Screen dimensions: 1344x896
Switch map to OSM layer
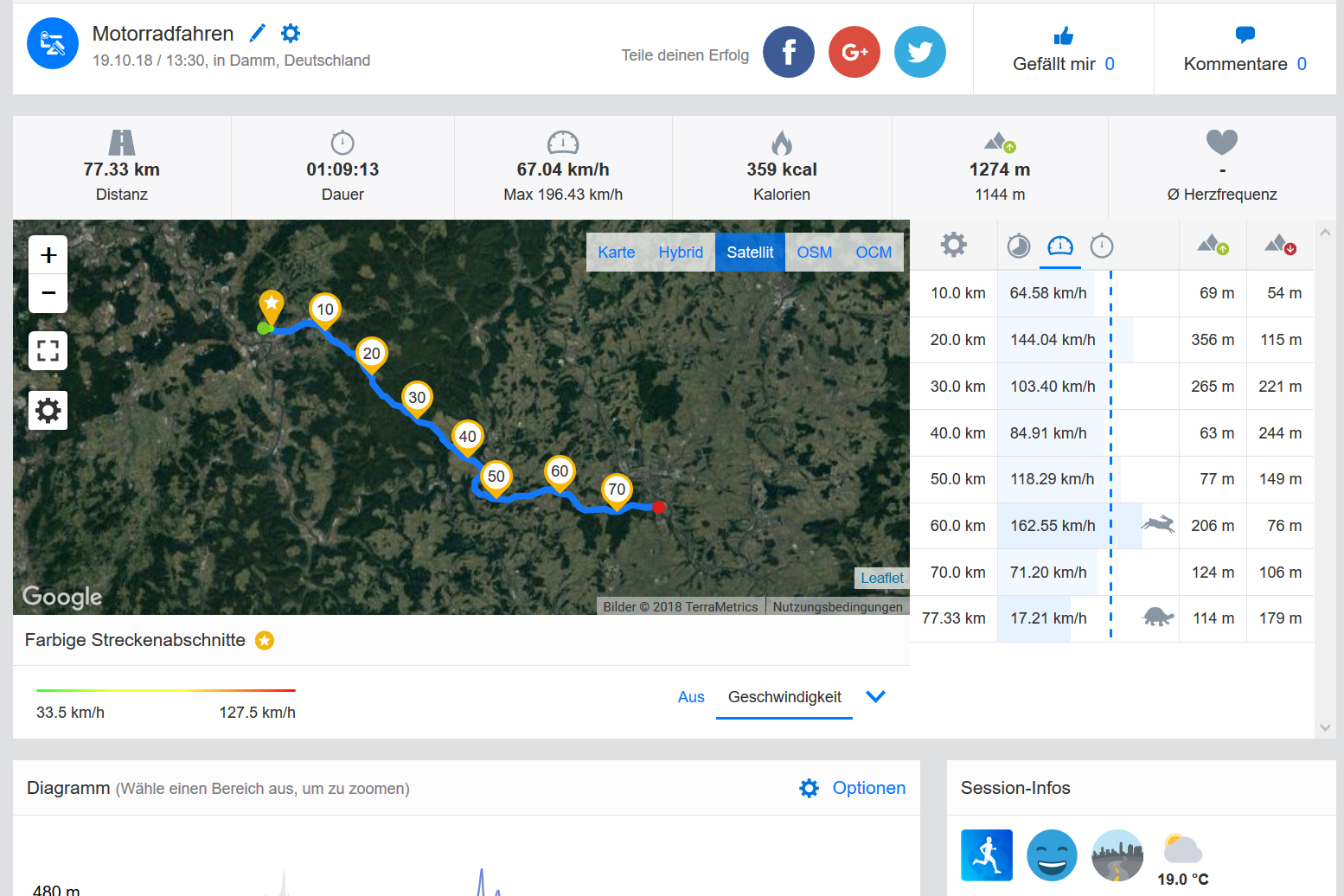point(814,253)
